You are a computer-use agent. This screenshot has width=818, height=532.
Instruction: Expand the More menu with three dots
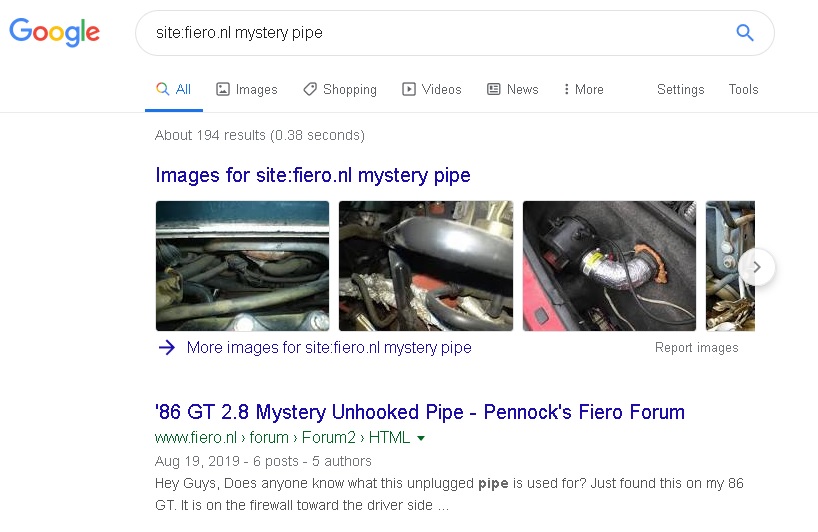[x=583, y=89]
